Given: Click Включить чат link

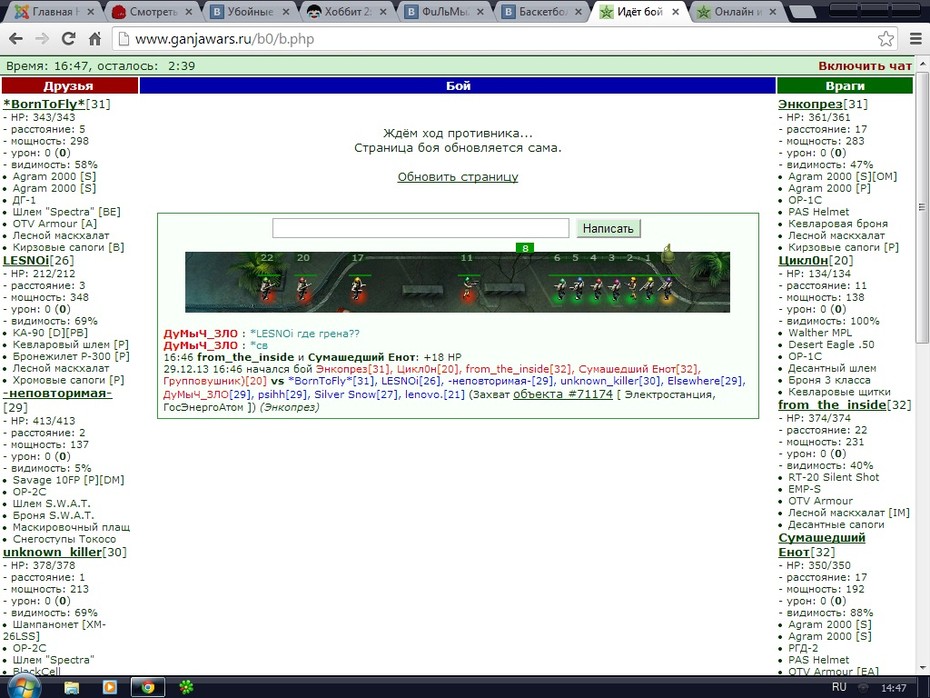Looking at the screenshot, I should pos(865,66).
